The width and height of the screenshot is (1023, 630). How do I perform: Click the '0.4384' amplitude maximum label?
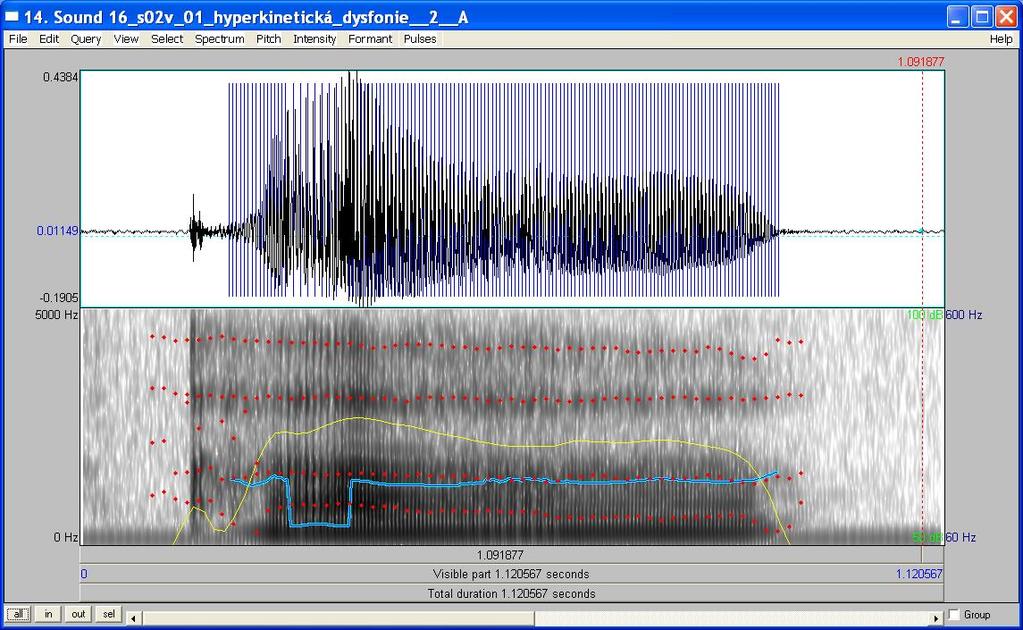pyautogui.click(x=61, y=78)
